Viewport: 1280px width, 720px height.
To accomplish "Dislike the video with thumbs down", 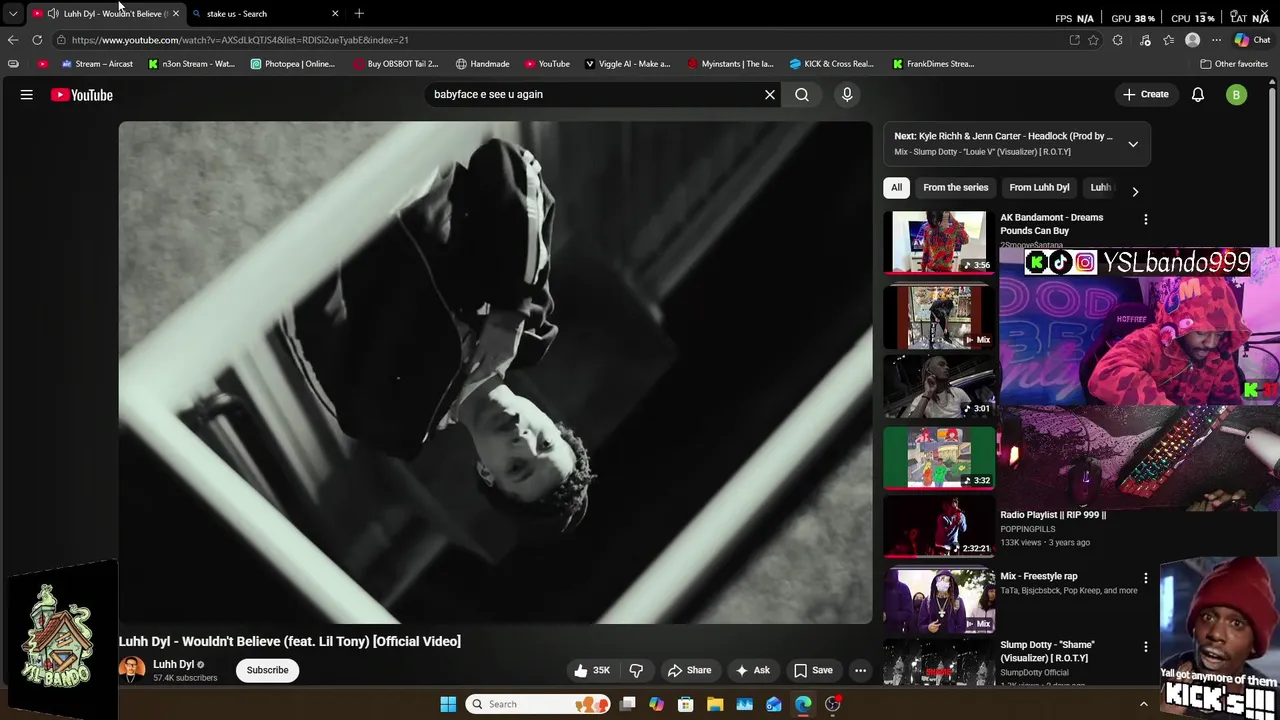I will click(636, 670).
